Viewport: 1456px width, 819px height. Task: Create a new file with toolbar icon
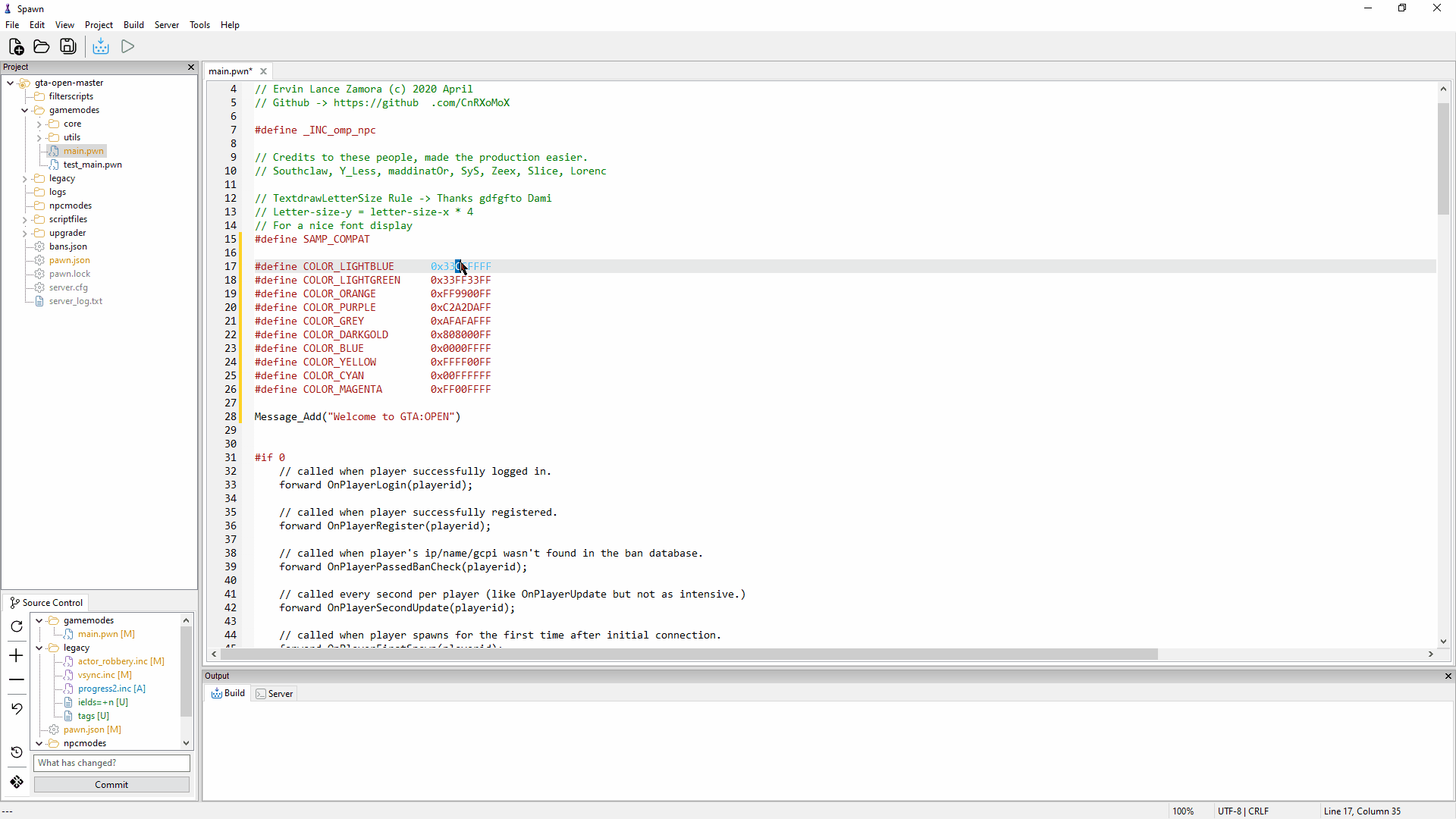tap(16, 47)
